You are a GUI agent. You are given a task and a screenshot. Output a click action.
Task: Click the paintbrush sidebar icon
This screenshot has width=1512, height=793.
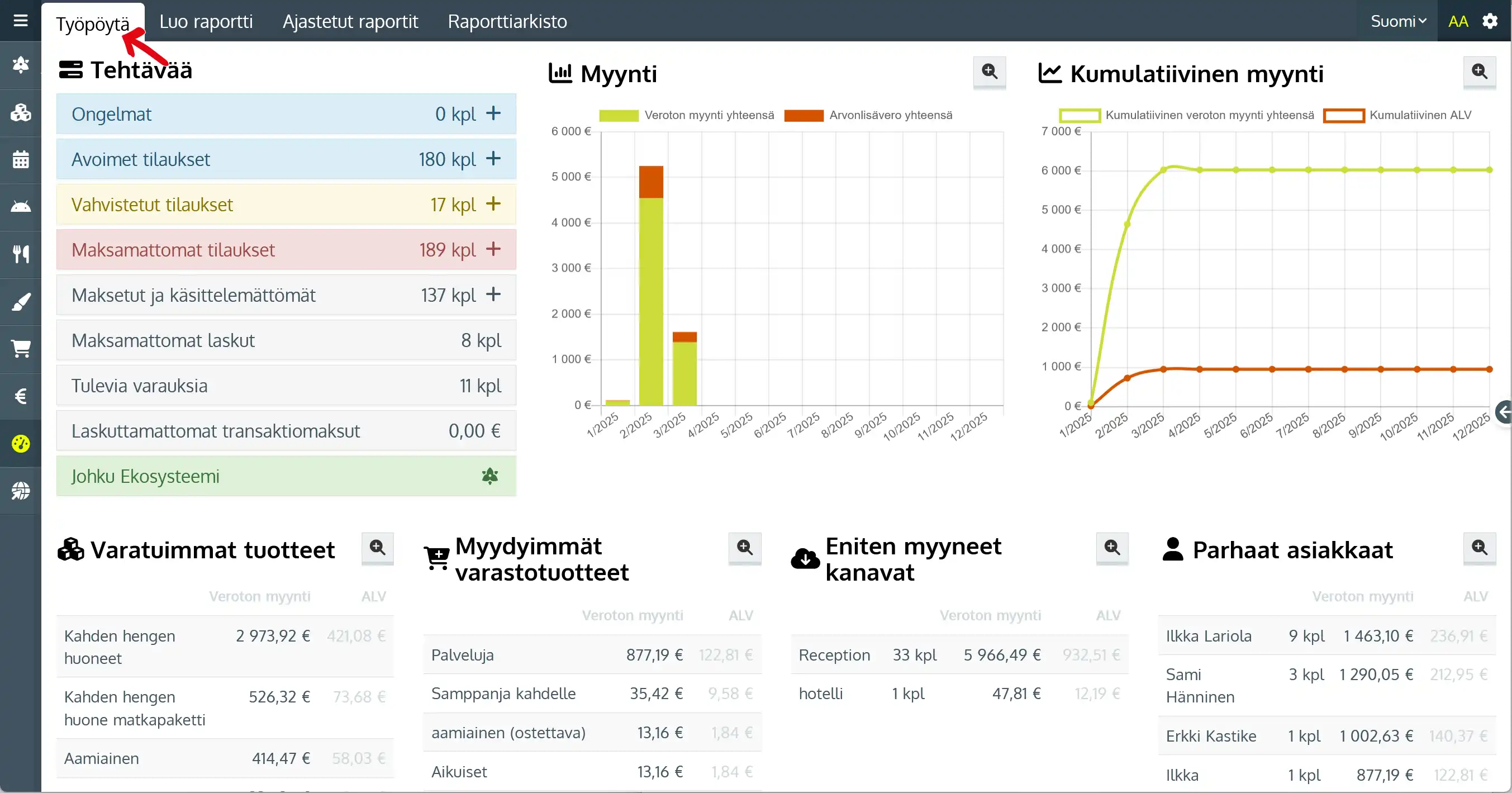tap(21, 302)
